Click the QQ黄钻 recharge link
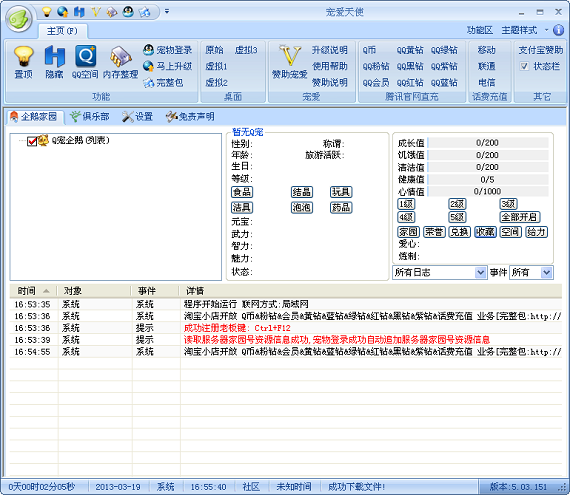This screenshot has width=570, height=495. point(410,50)
